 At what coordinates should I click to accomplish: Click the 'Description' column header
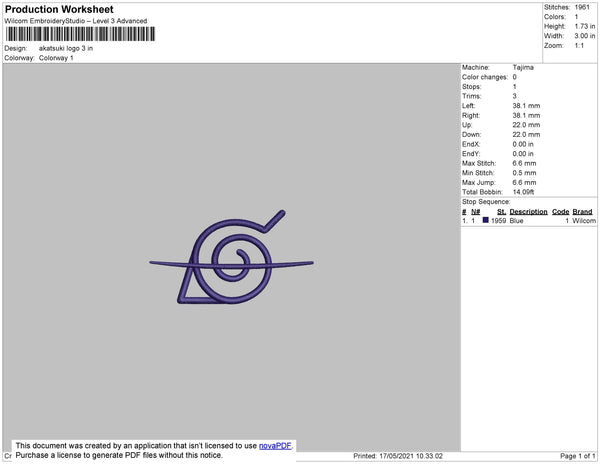(x=528, y=212)
